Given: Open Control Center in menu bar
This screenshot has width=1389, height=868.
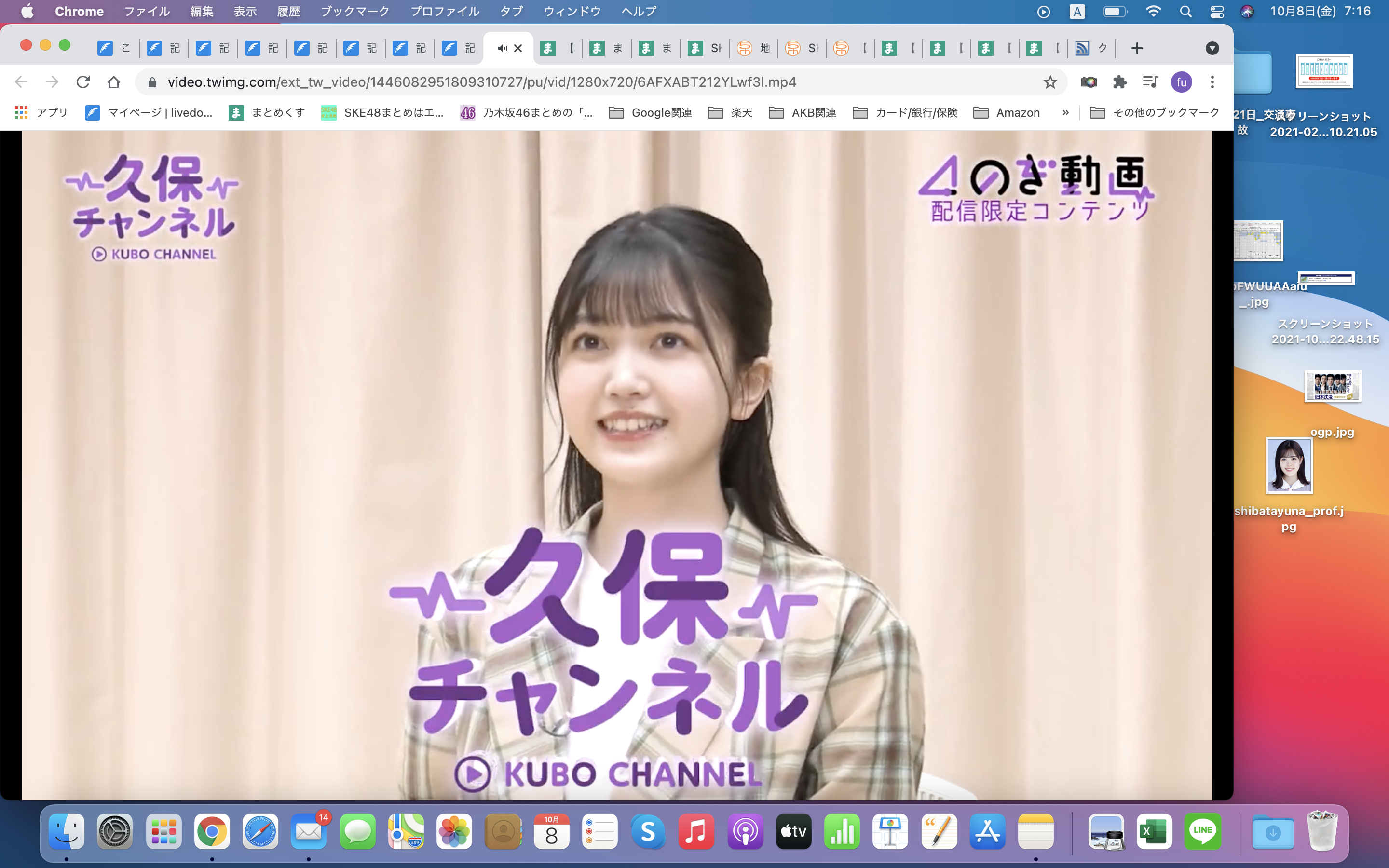Looking at the screenshot, I should tap(1217, 12).
